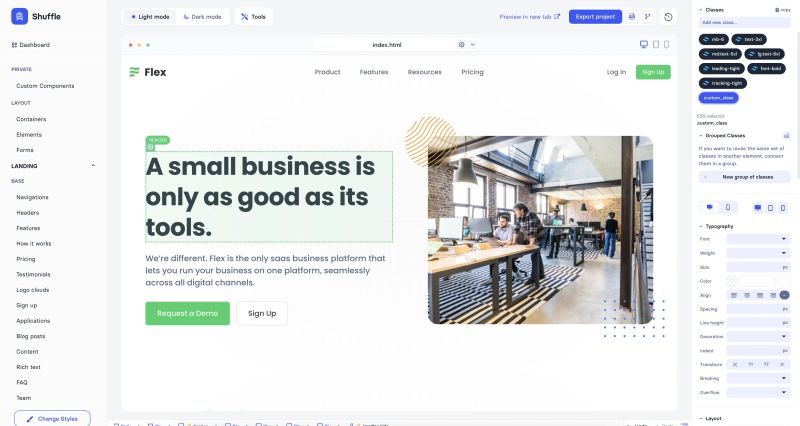Click the typography Color swatch
The height and width of the screenshot is (426, 800).
(x=732, y=281)
